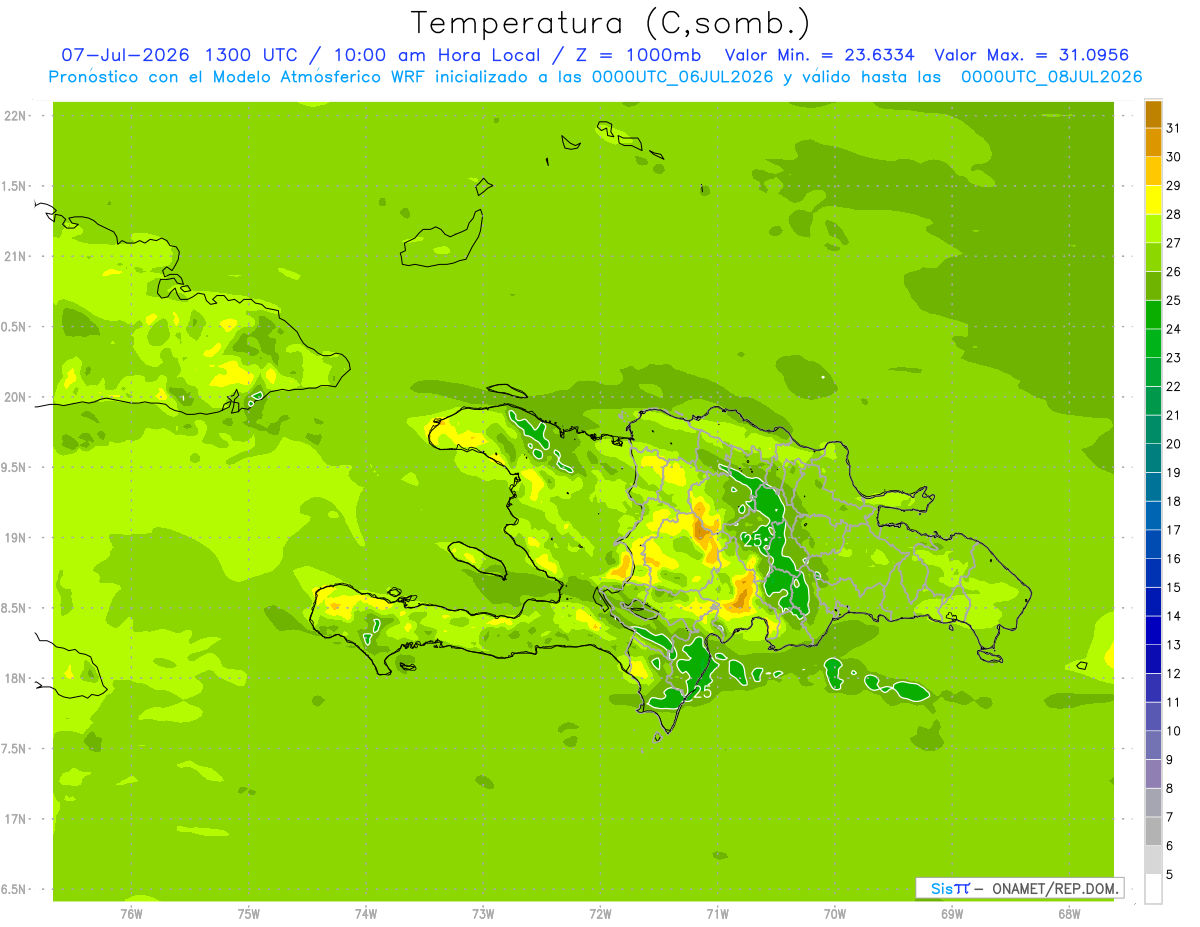Click valid-until time '0000UTC_08JUL2026'
The width and height of the screenshot is (1200, 927).
1051,77
